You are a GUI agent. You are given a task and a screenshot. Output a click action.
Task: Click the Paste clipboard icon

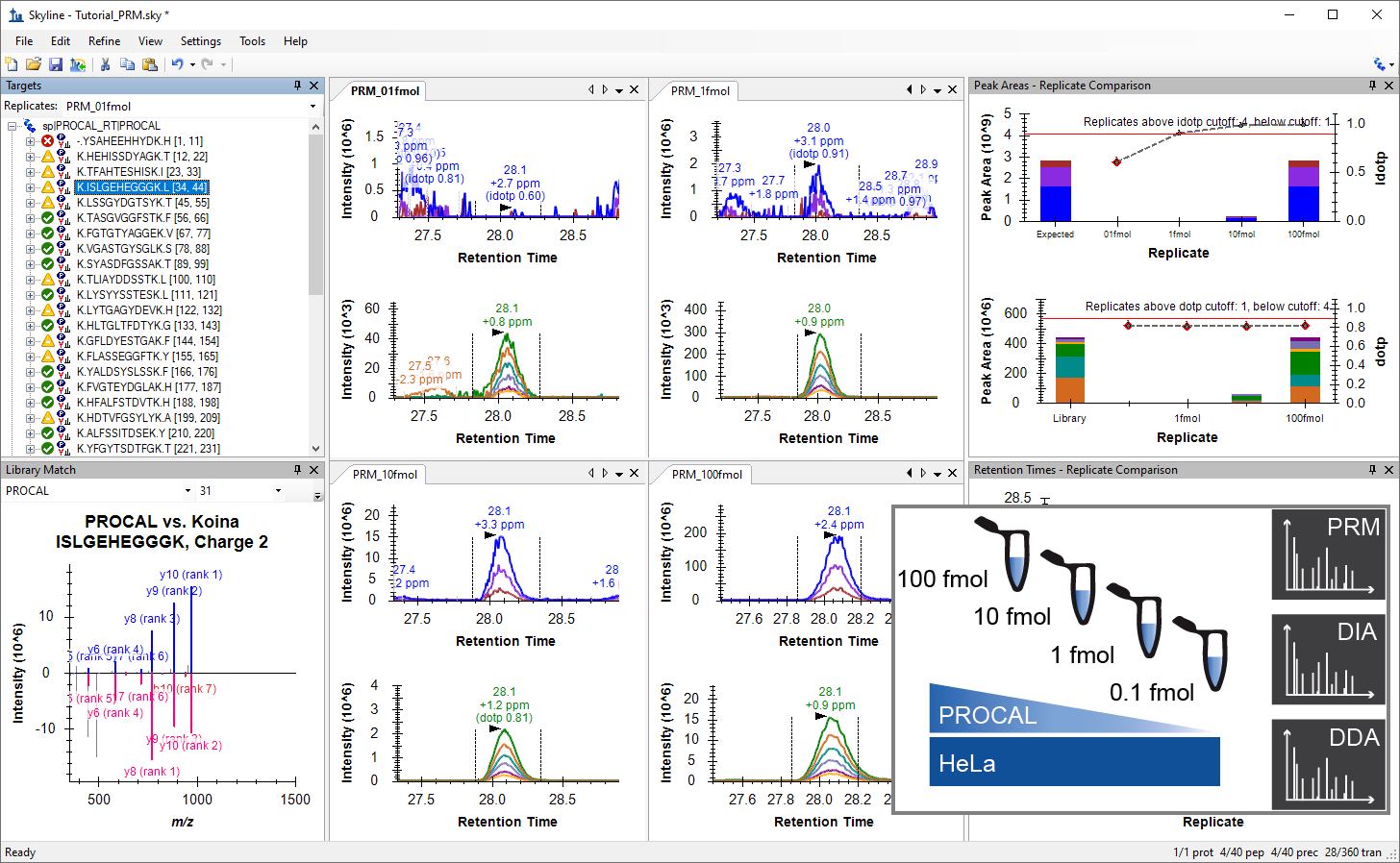149,64
